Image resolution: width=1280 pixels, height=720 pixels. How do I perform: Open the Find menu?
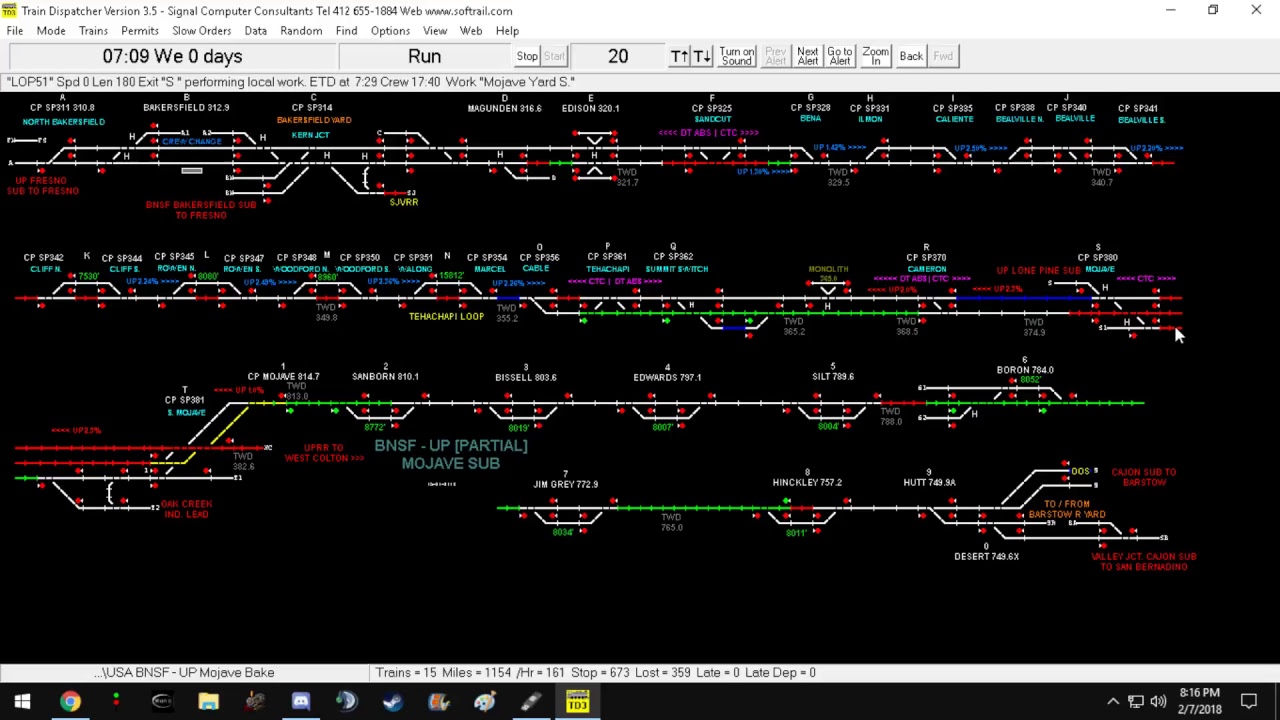[346, 31]
